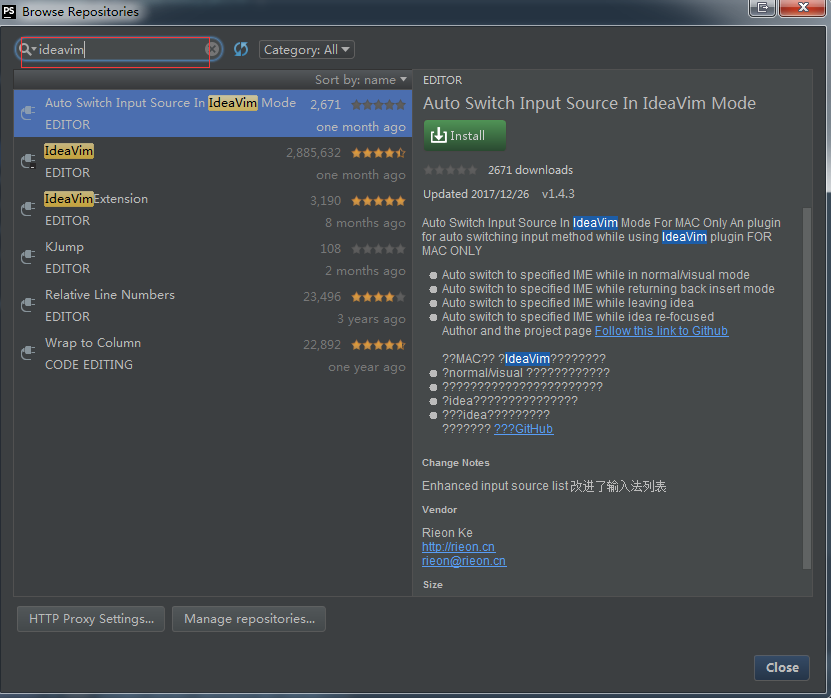This screenshot has width=831, height=698.
Task: Click rating stars beside 2671 downloads
Action: click(x=450, y=170)
